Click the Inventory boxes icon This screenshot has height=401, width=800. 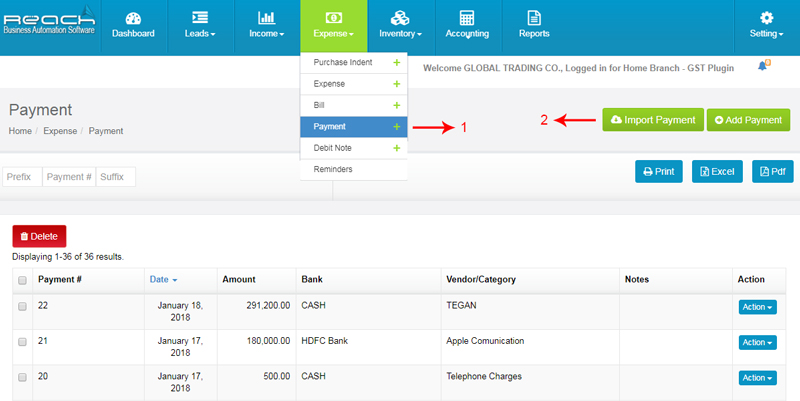tap(400, 18)
